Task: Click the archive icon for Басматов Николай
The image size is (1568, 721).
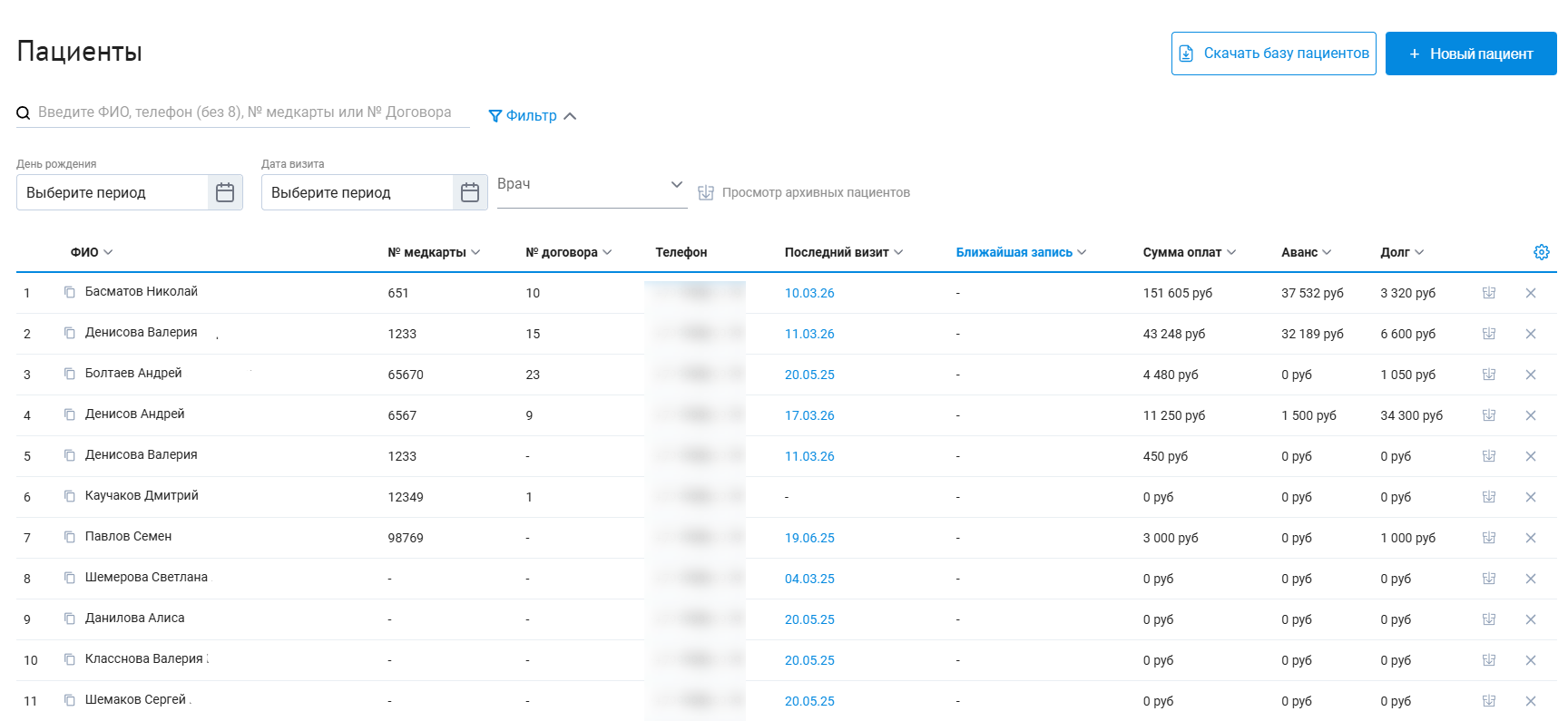Action: 1489,293
